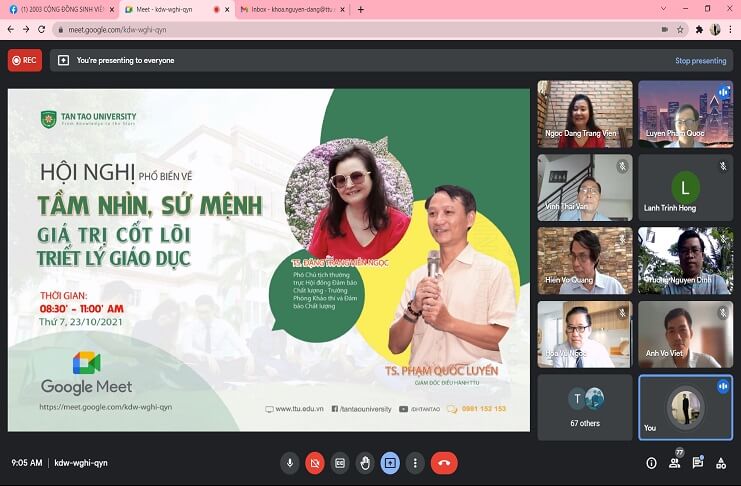Open the 67 others participants tile
This screenshot has height=486, width=741.
click(x=585, y=408)
